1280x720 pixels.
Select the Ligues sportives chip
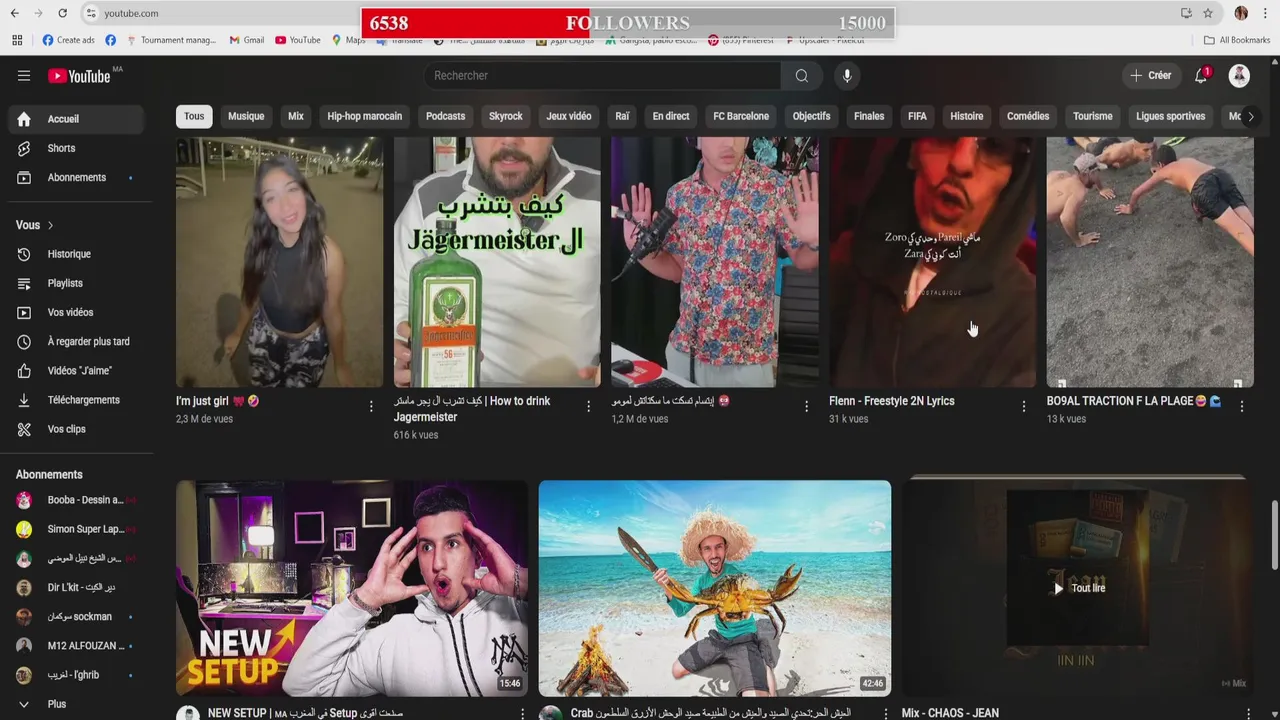[1171, 116]
